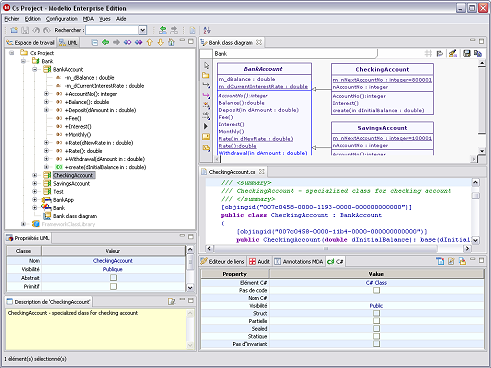Viewport: 491px width, 368px height.
Task: Click the diagram copy image icon
Action: click(x=478, y=53)
